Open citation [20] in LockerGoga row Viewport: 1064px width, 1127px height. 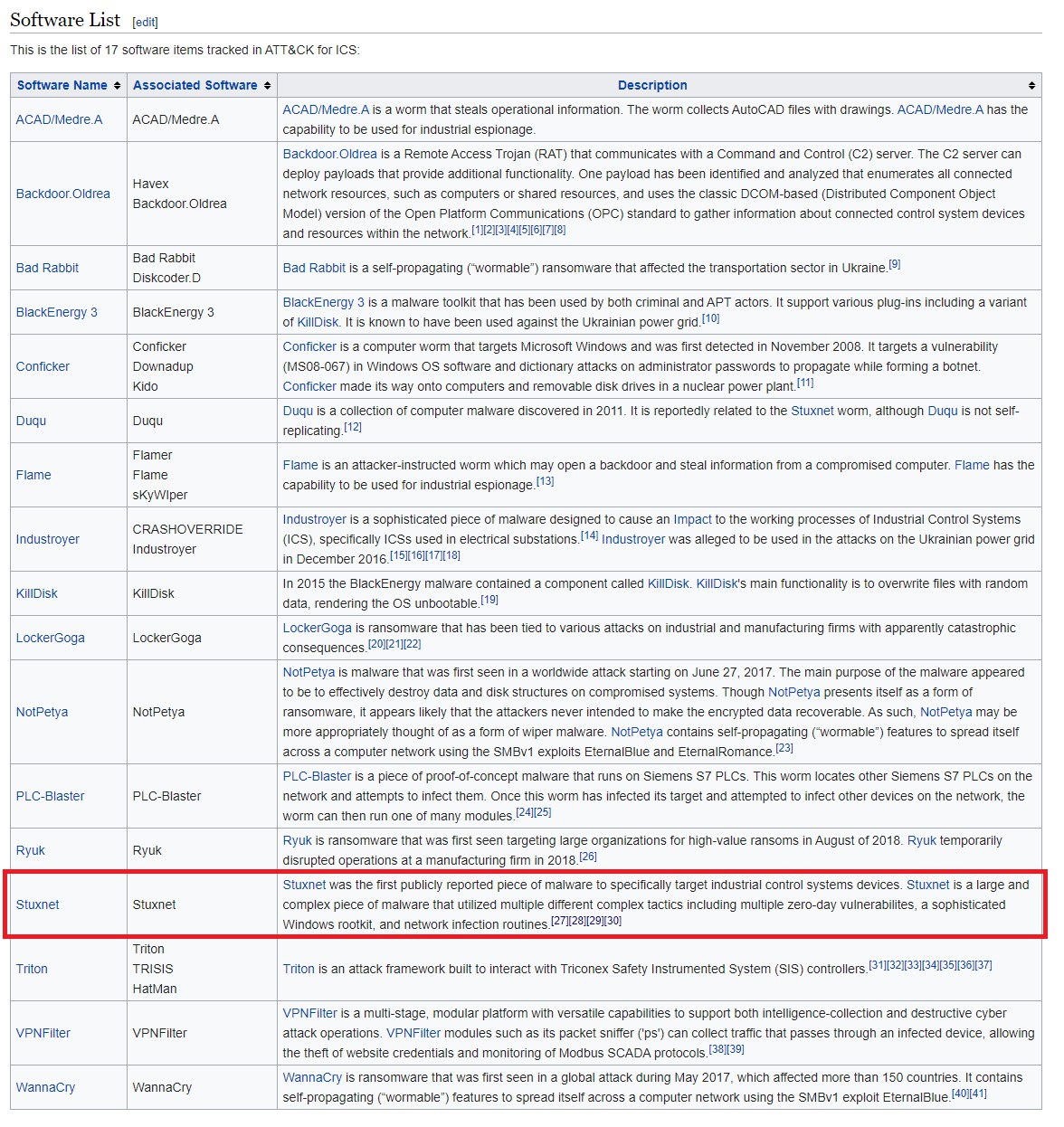coord(376,644)
